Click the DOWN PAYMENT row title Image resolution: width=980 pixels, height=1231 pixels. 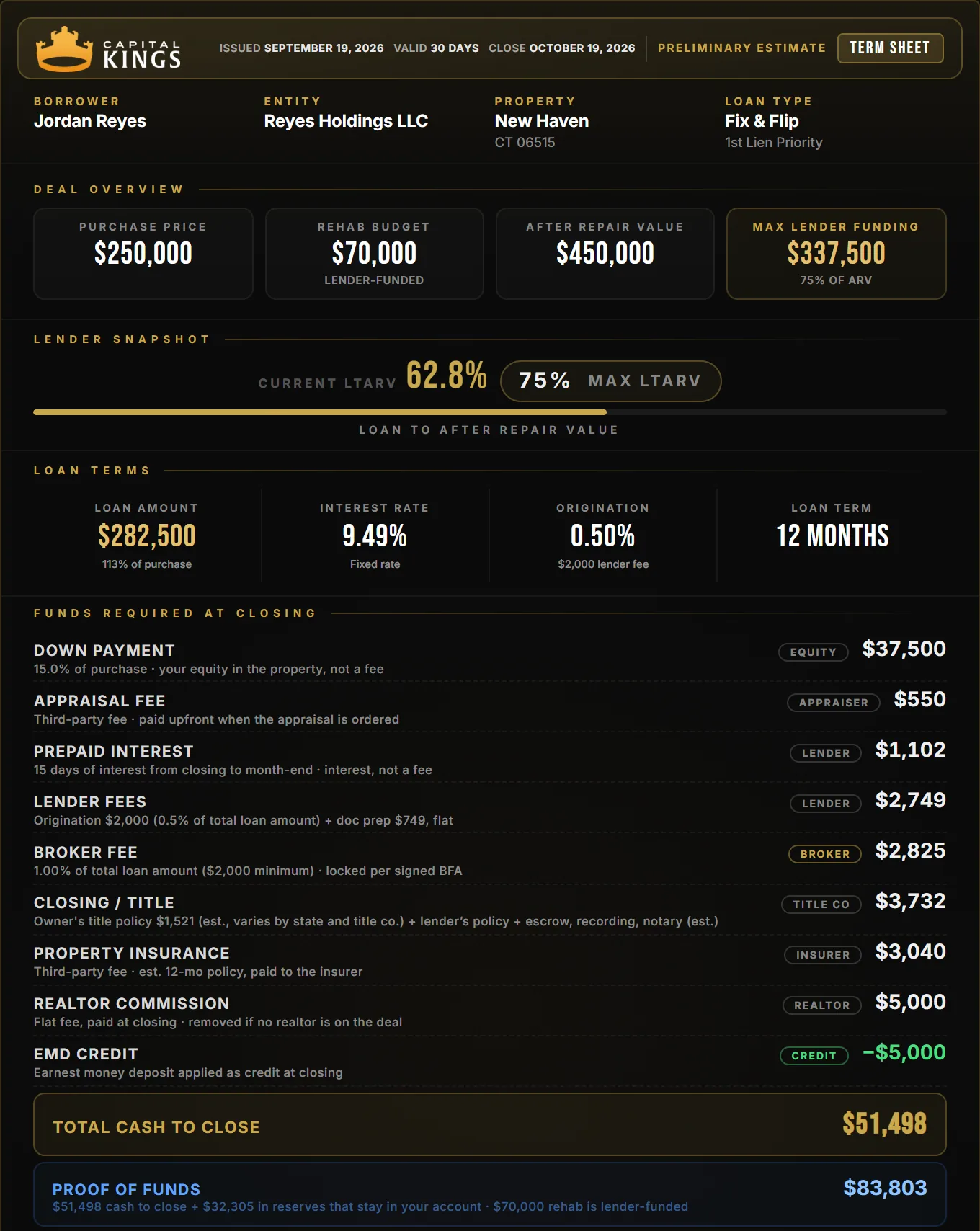tap(104, 651)
